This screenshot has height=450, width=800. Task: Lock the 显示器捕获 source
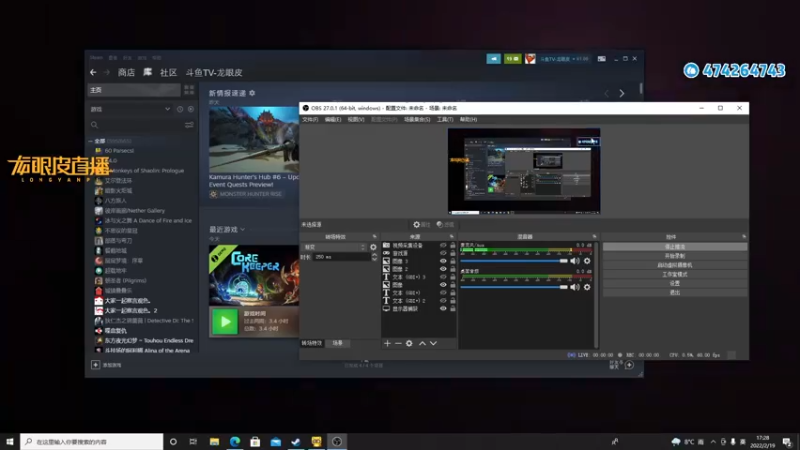pyautogui.click(x=453, y=309)
